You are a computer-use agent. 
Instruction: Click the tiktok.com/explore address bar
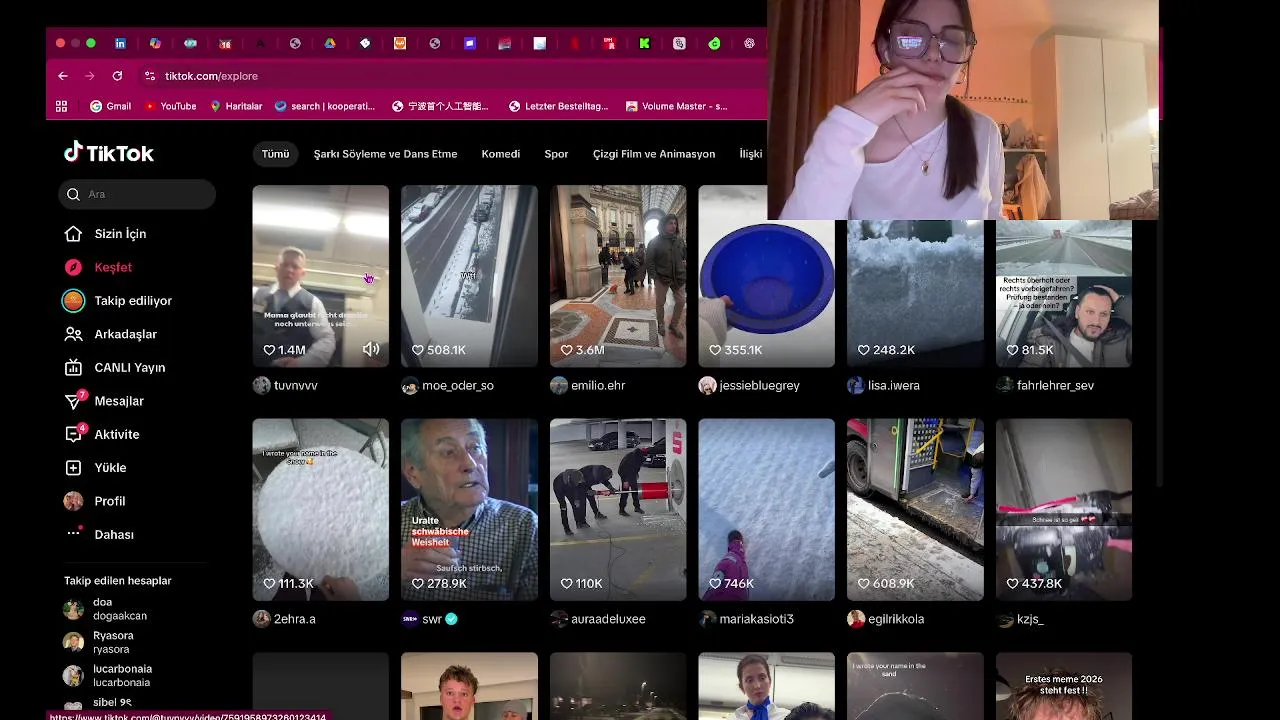click(x=211, y=76)
